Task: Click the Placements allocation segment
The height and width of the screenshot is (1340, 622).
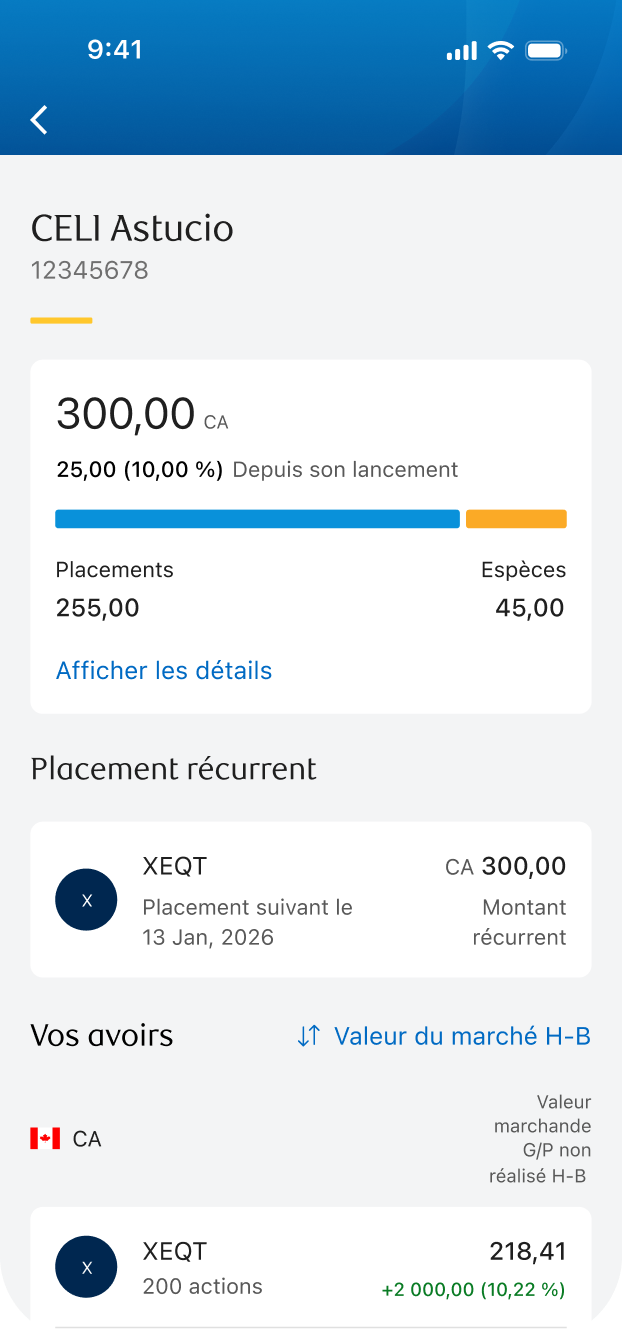Action: click(257, 518)
